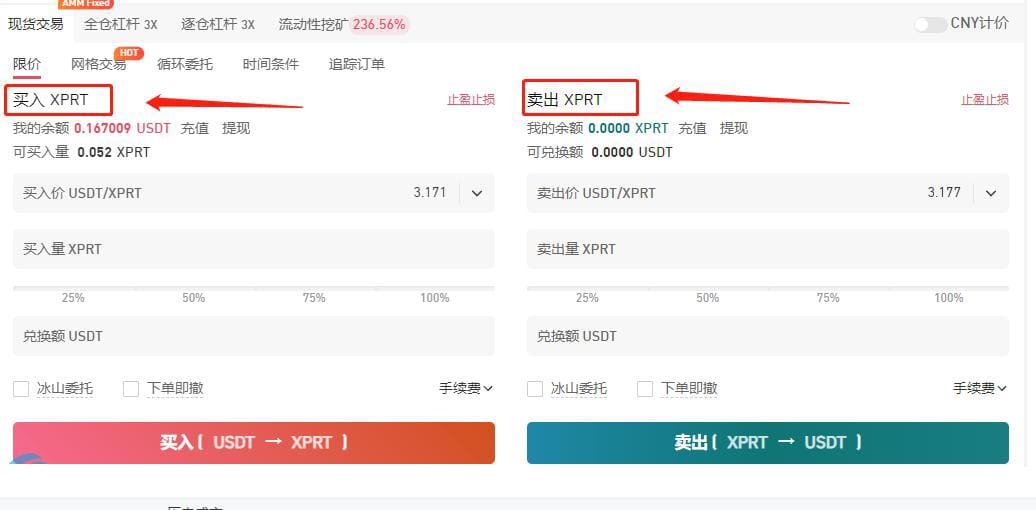
Task: Open 止盈止损 link in the buy panel
Action: click(x=471, y=100)
